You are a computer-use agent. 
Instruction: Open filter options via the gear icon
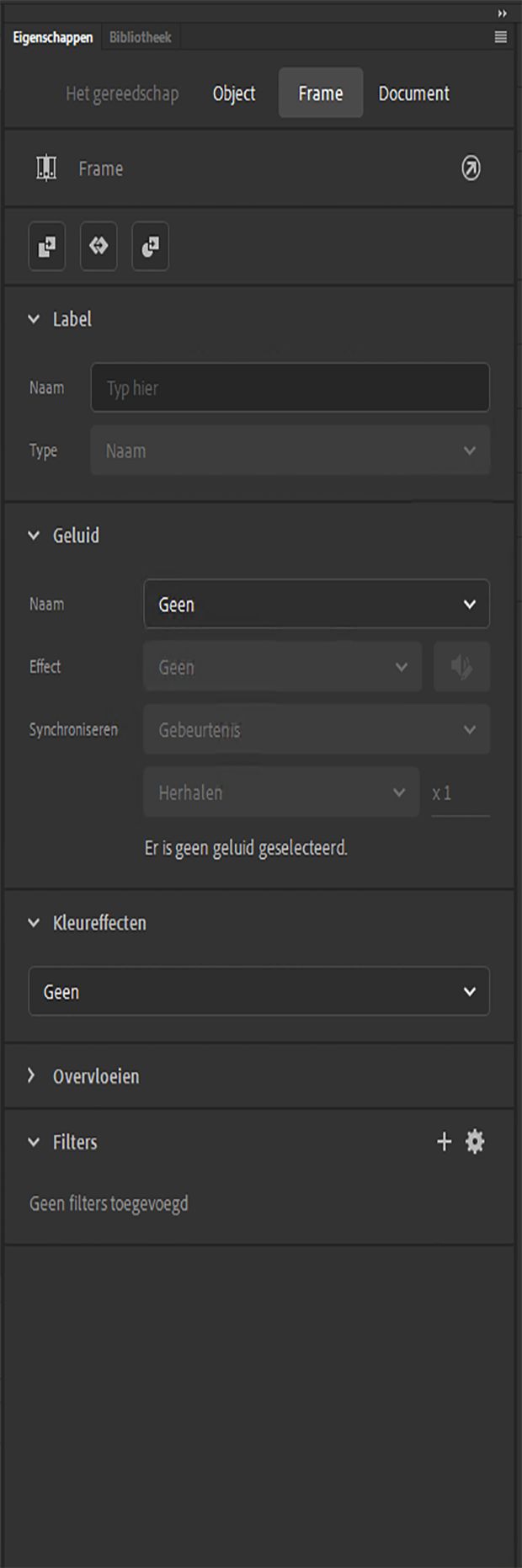(475, 1142)
